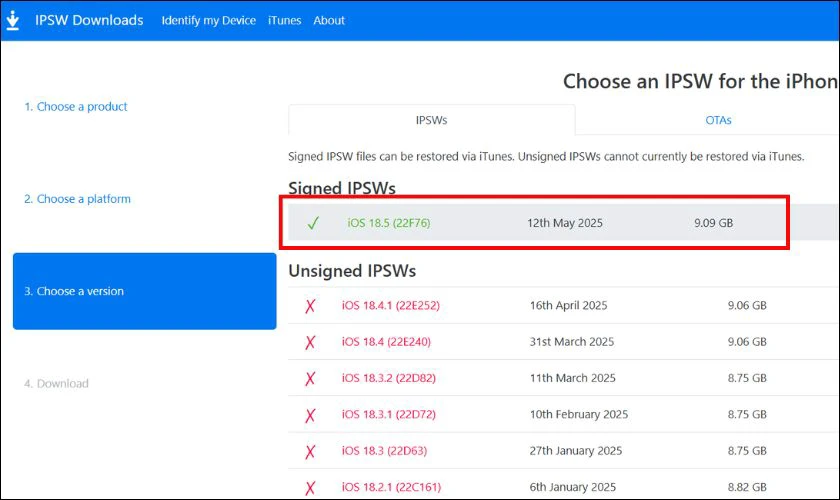This screenshot has height=500, width=840.
Task: Click the red X beside iOS 18.3.1
Action: point(310,415)
